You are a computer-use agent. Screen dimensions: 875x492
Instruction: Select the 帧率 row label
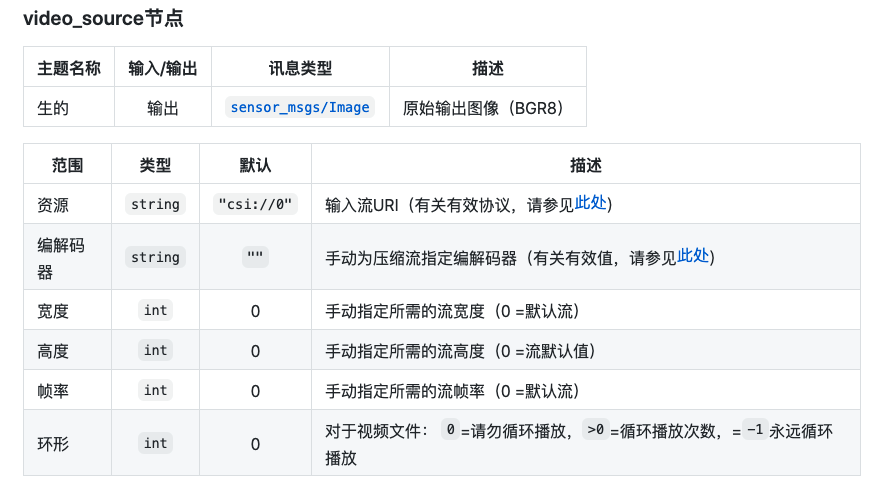coord(53,391)
